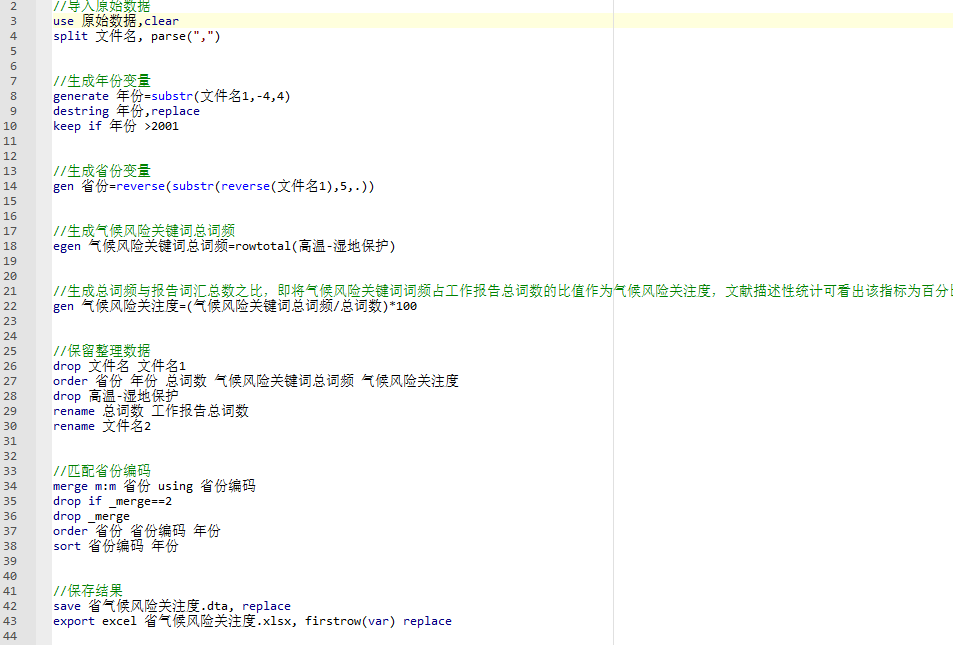This screenshot has width=953, height=645.
Task: Click the 'rename 文件名2' line
Action: tap(102, 426)
